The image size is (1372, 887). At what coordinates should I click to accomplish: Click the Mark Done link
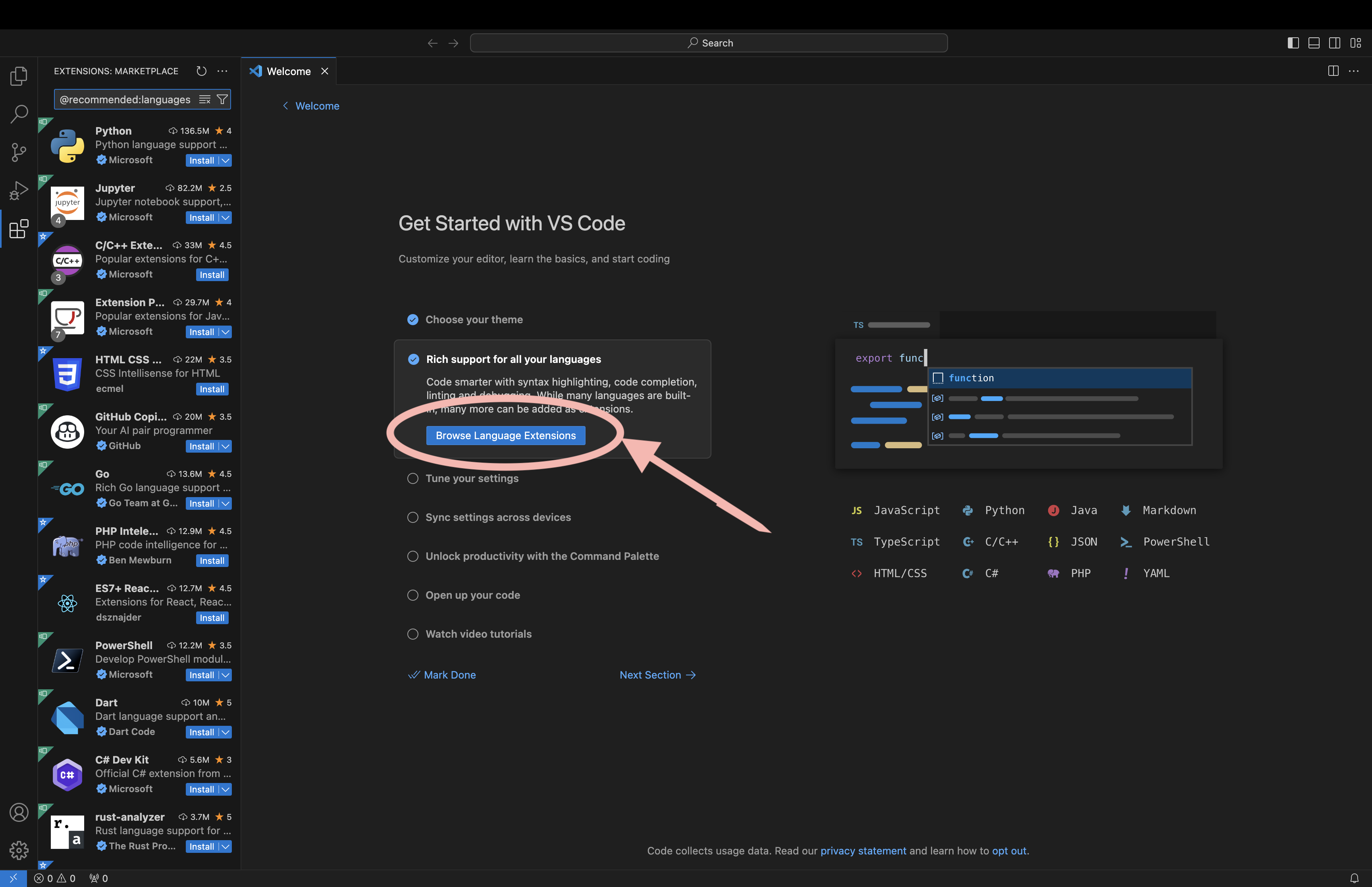tap(442, 675)
